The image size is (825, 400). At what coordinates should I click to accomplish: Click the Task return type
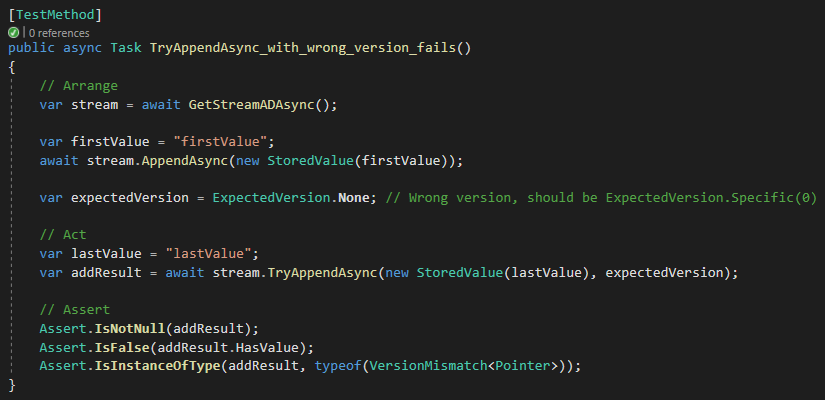126,48
